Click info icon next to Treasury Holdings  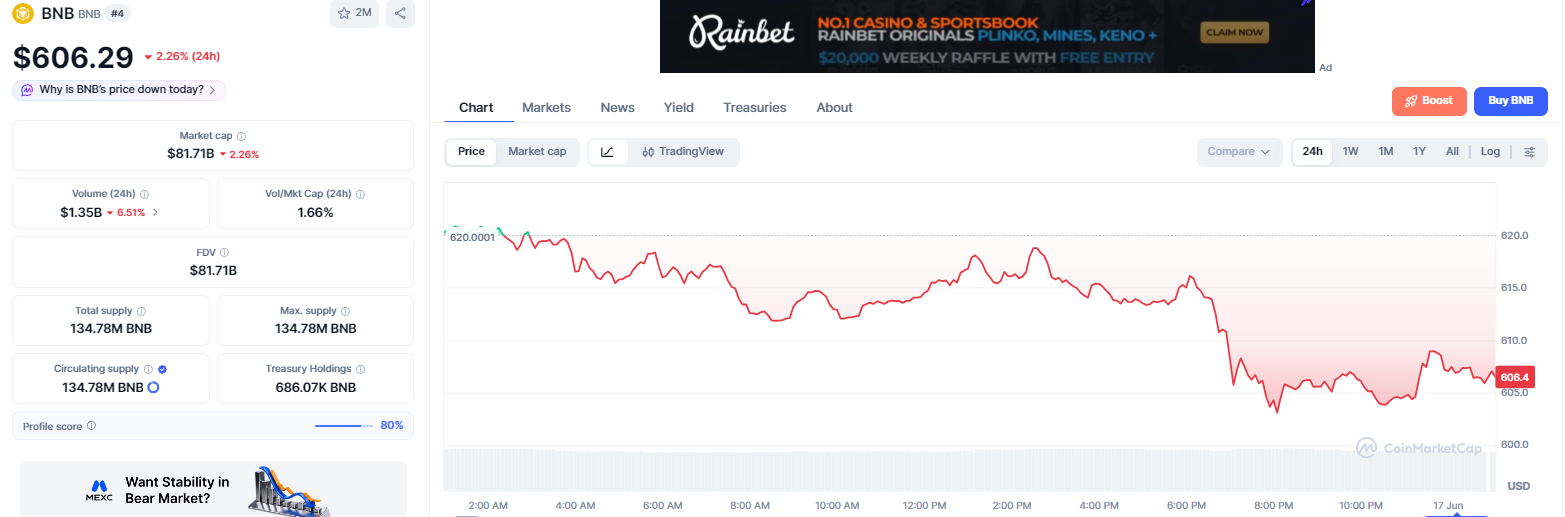pos(360,369)
